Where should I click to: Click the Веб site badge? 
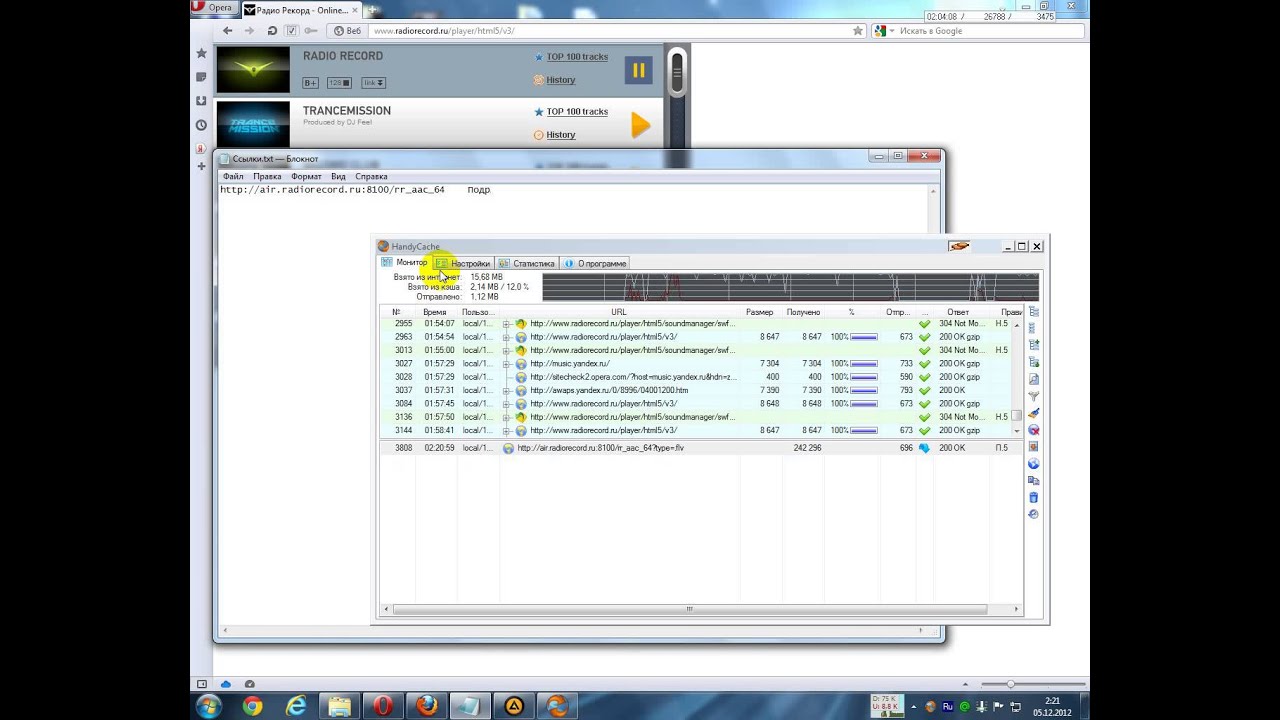(347, 31)
